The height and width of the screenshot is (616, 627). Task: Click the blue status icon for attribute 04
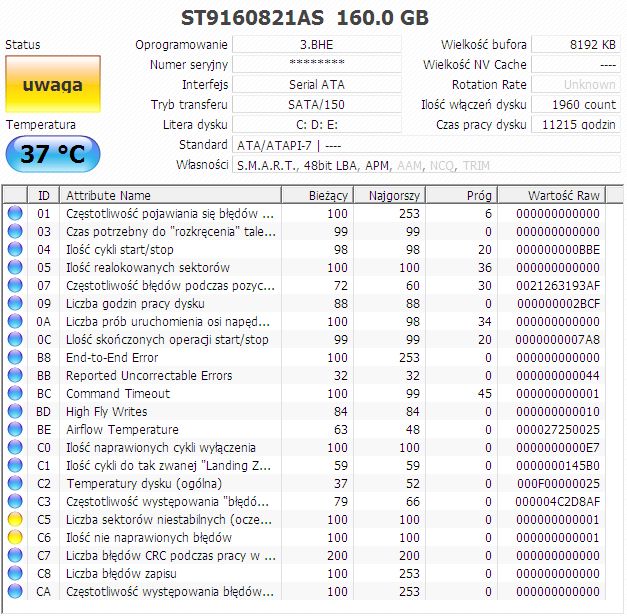coord(15,249)
